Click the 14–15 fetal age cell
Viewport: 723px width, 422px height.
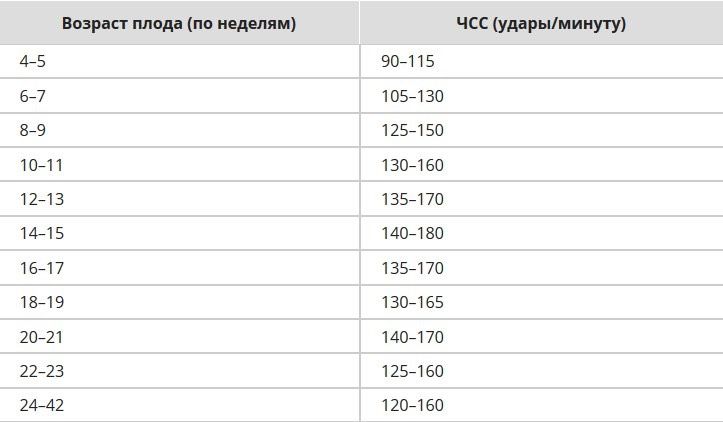click(41, 234)
